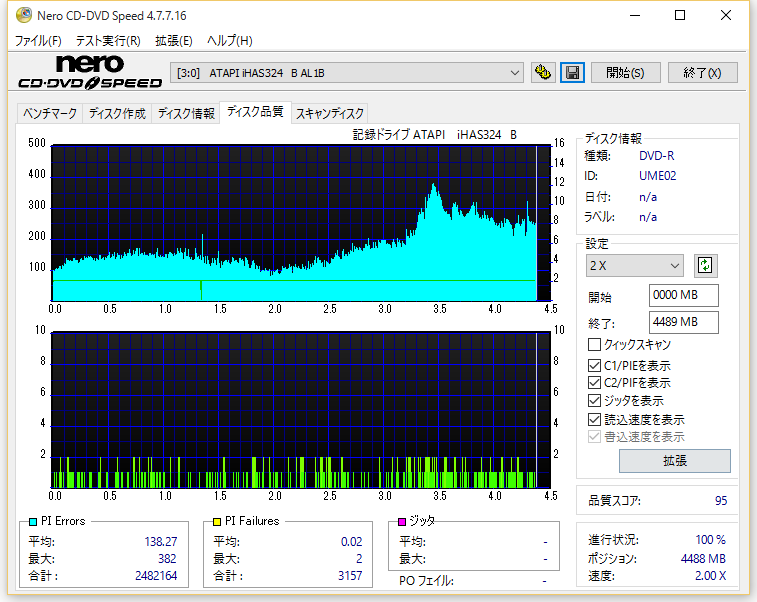Click the PO フェイル label
757x602 pixels.
(x=426, y=581)
